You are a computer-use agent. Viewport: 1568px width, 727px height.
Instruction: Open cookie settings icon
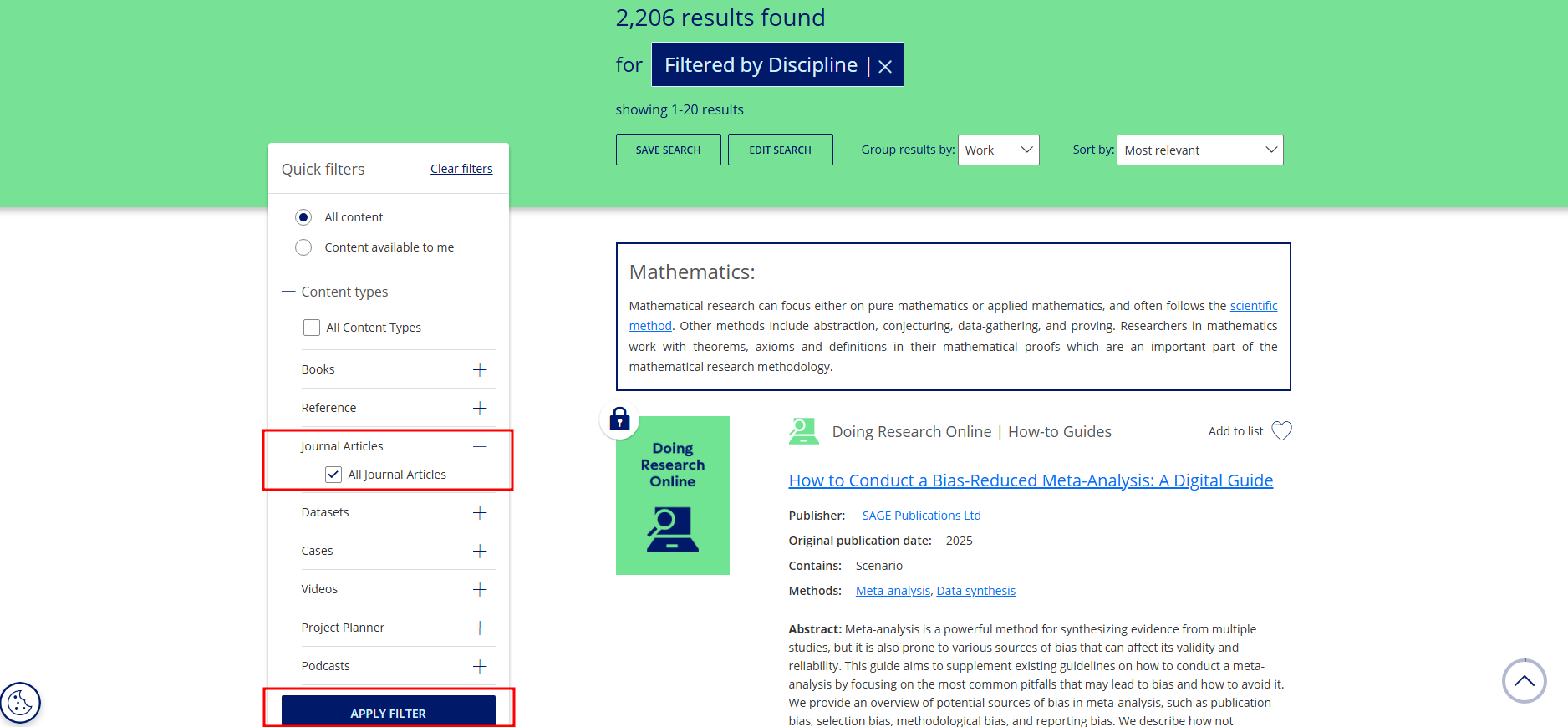[20, 703]
